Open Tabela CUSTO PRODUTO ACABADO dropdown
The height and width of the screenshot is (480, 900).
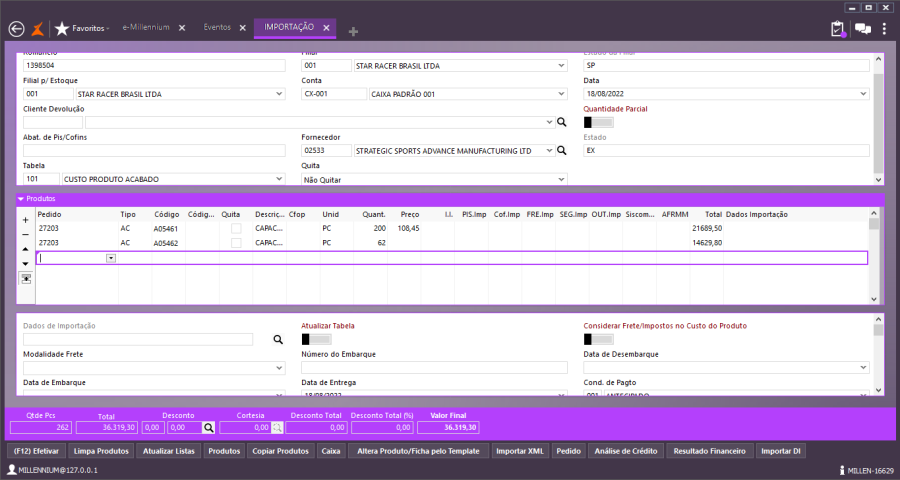[279, 179]
